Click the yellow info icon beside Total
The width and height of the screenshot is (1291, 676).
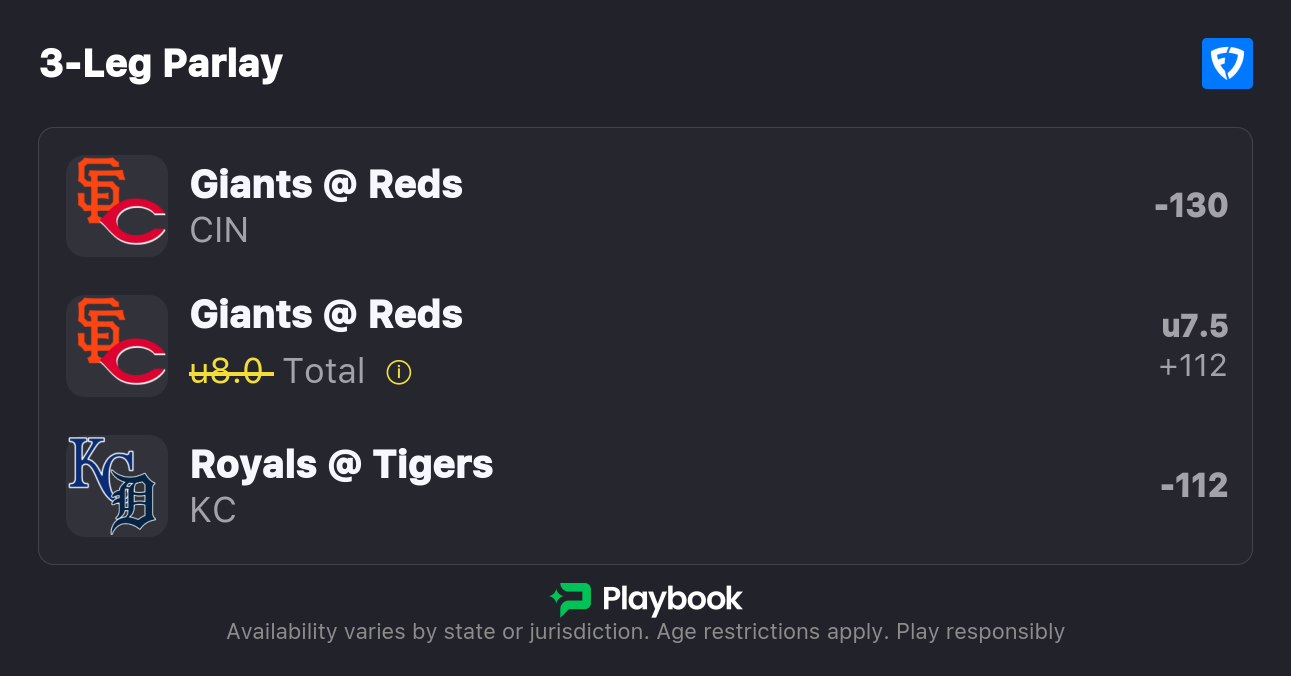click(x=399, y=372)
